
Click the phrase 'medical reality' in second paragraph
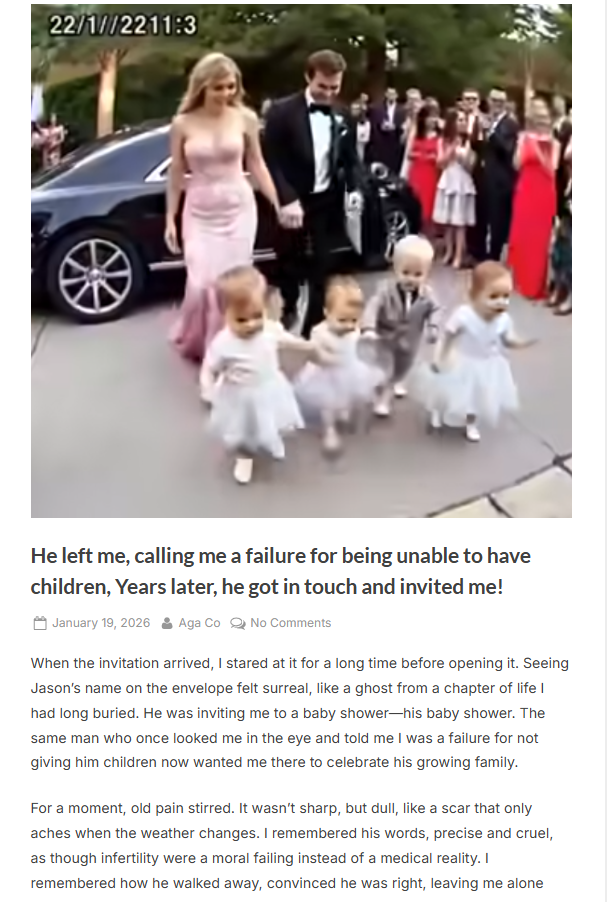430,858
